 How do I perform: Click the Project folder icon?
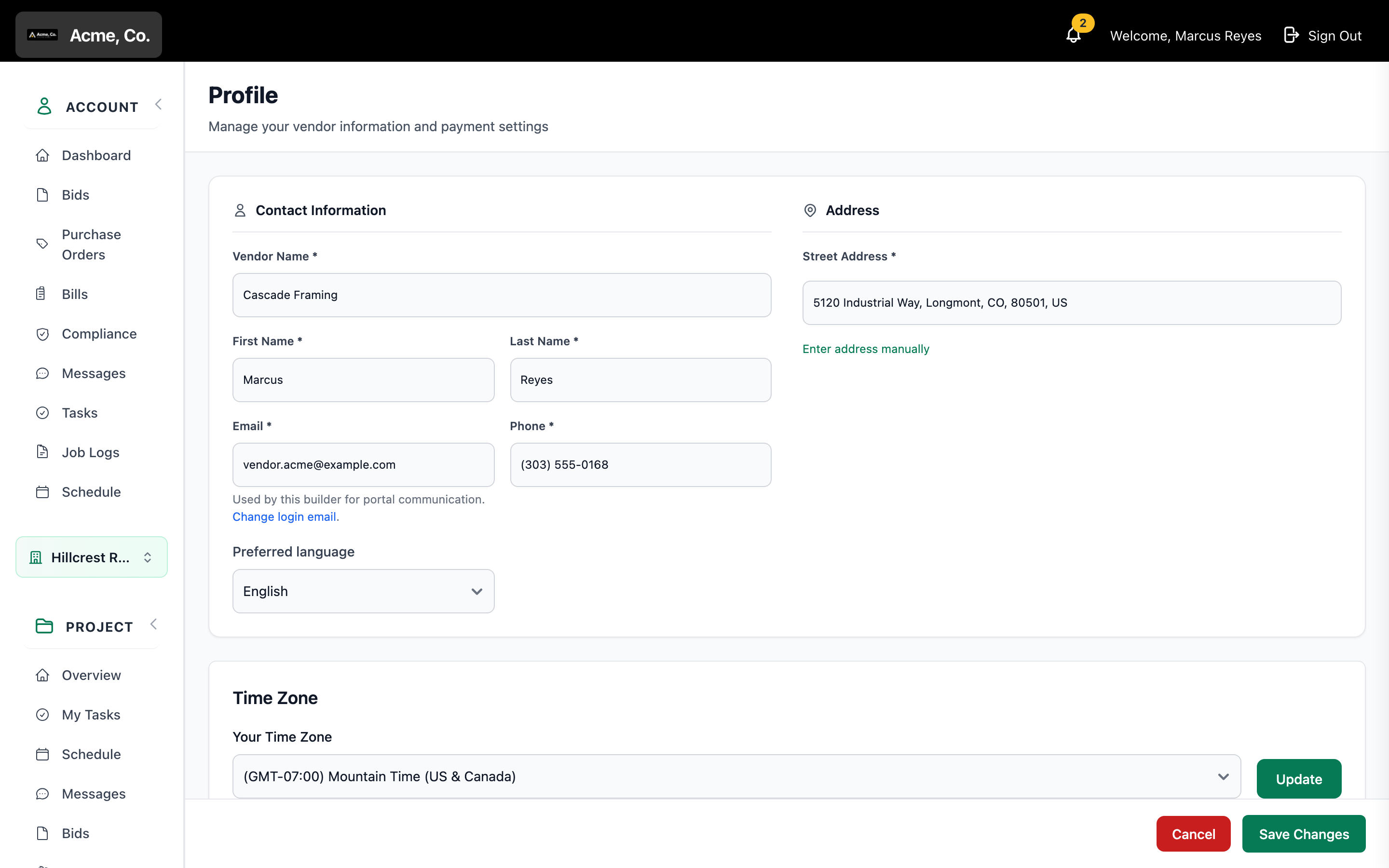pyautogui.click(x=44, y=626)
